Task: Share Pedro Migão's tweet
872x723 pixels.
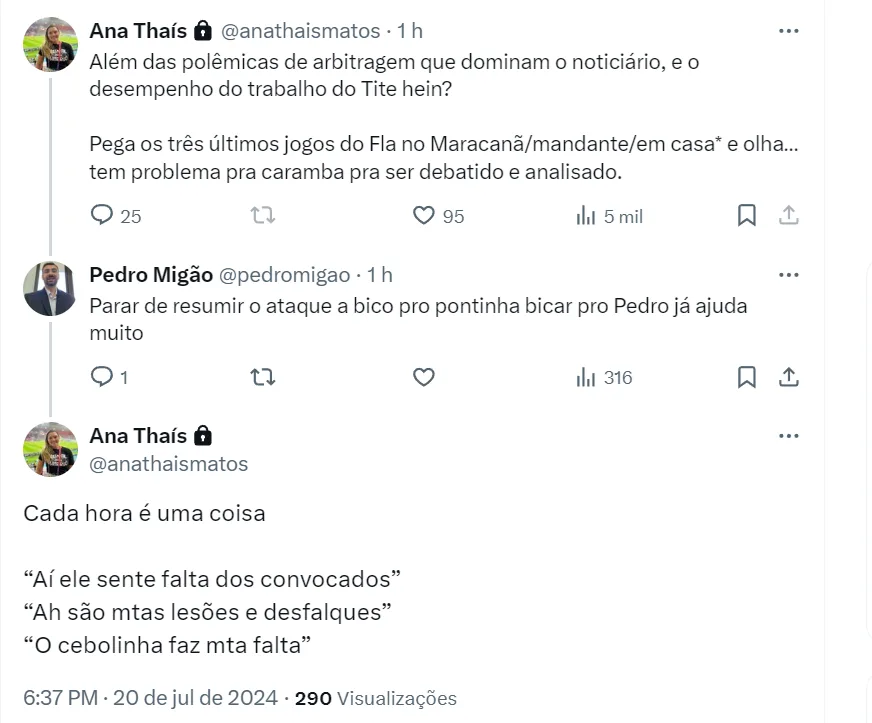Action: (788, 377)
